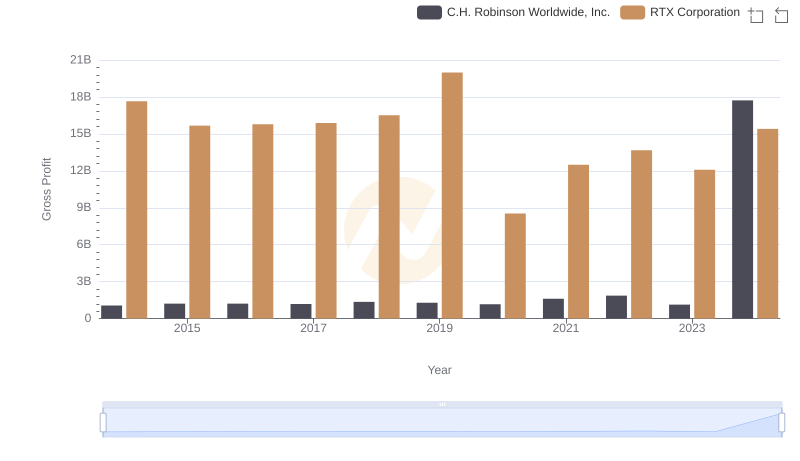Click the right handle of the zoom slider

pos(782,423)
